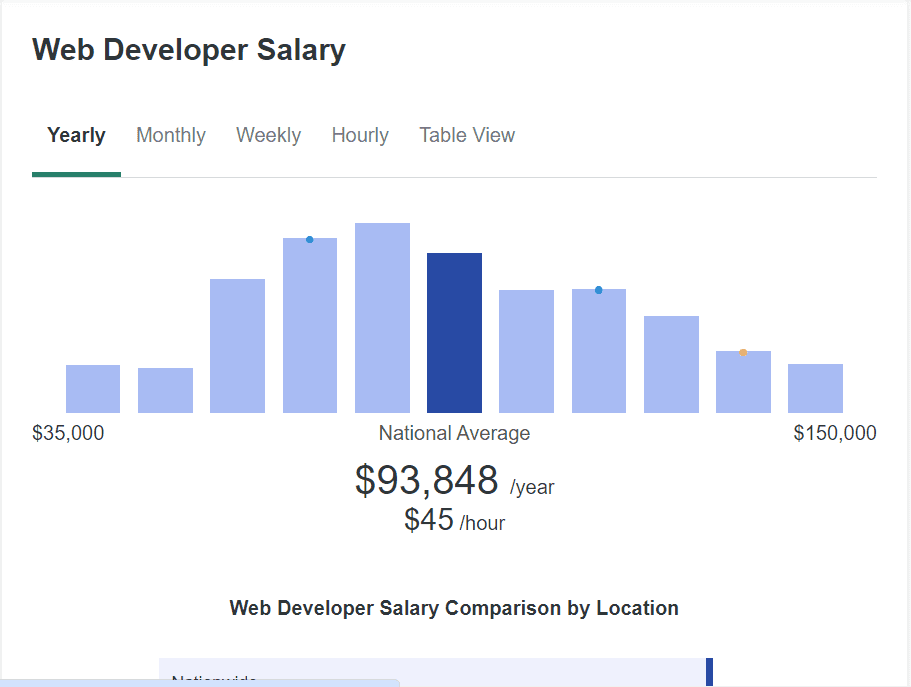Select the Yearly tab

tap(76, 135)
